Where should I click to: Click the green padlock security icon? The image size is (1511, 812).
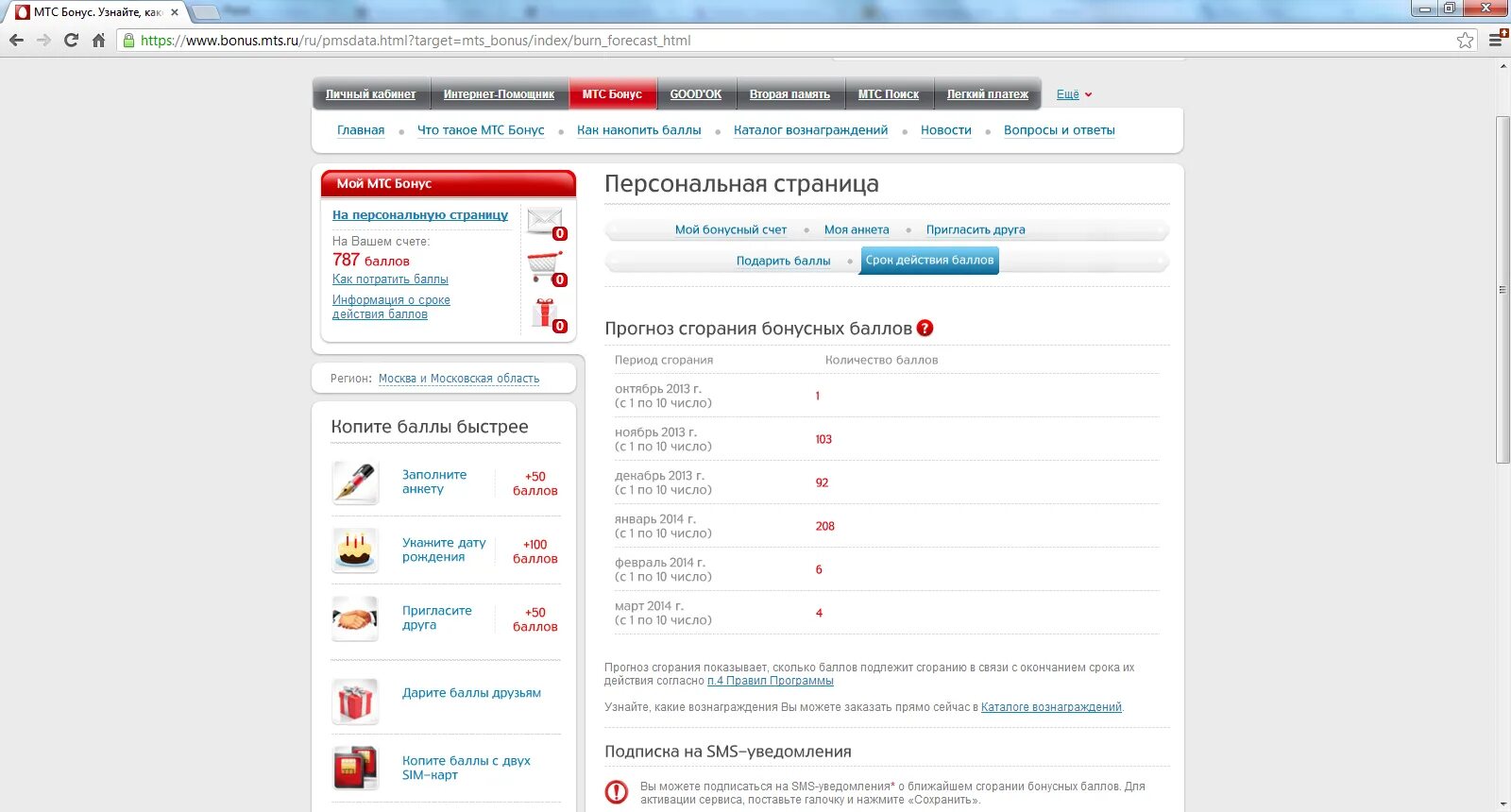[129, 41]
